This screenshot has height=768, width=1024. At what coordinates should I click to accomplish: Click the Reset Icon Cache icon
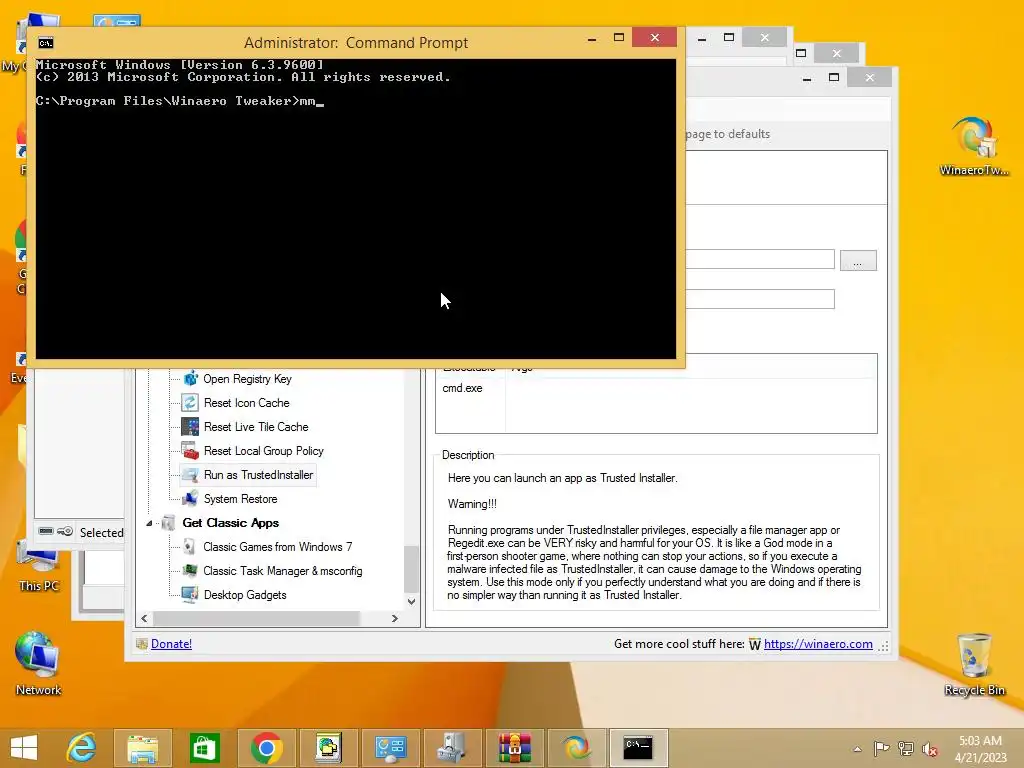(190, 403)
